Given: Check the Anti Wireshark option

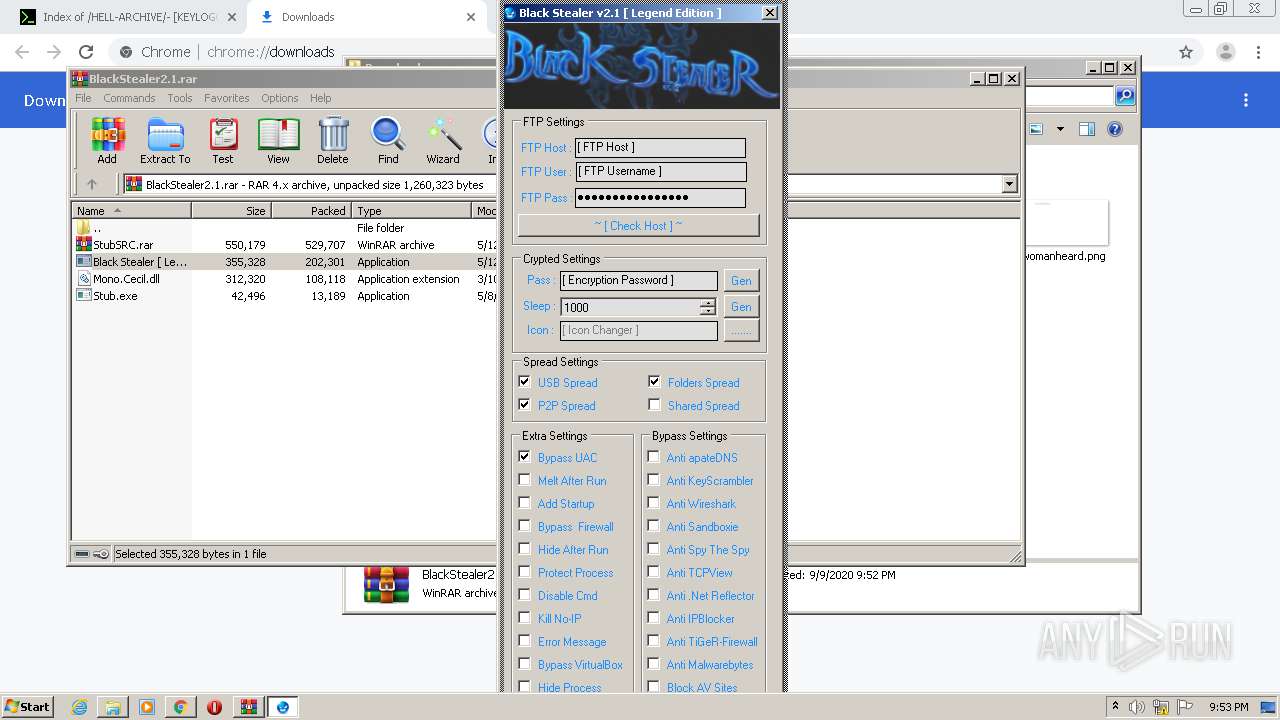Looking at the screenshot, I should 654,503.
